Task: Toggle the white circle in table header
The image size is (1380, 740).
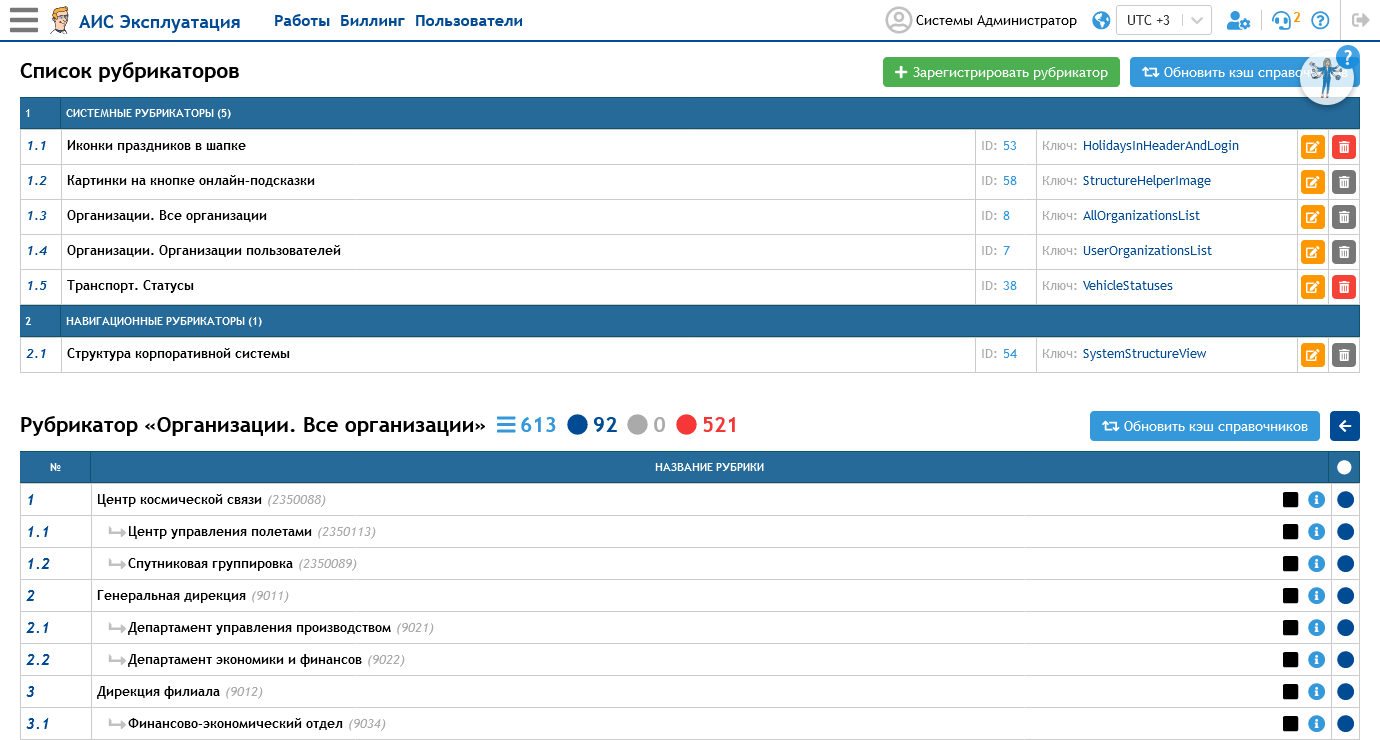Action: point(1344,467)
